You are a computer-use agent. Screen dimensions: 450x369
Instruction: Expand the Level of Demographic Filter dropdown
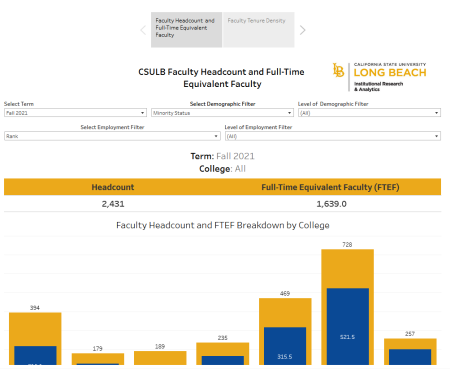369,113
